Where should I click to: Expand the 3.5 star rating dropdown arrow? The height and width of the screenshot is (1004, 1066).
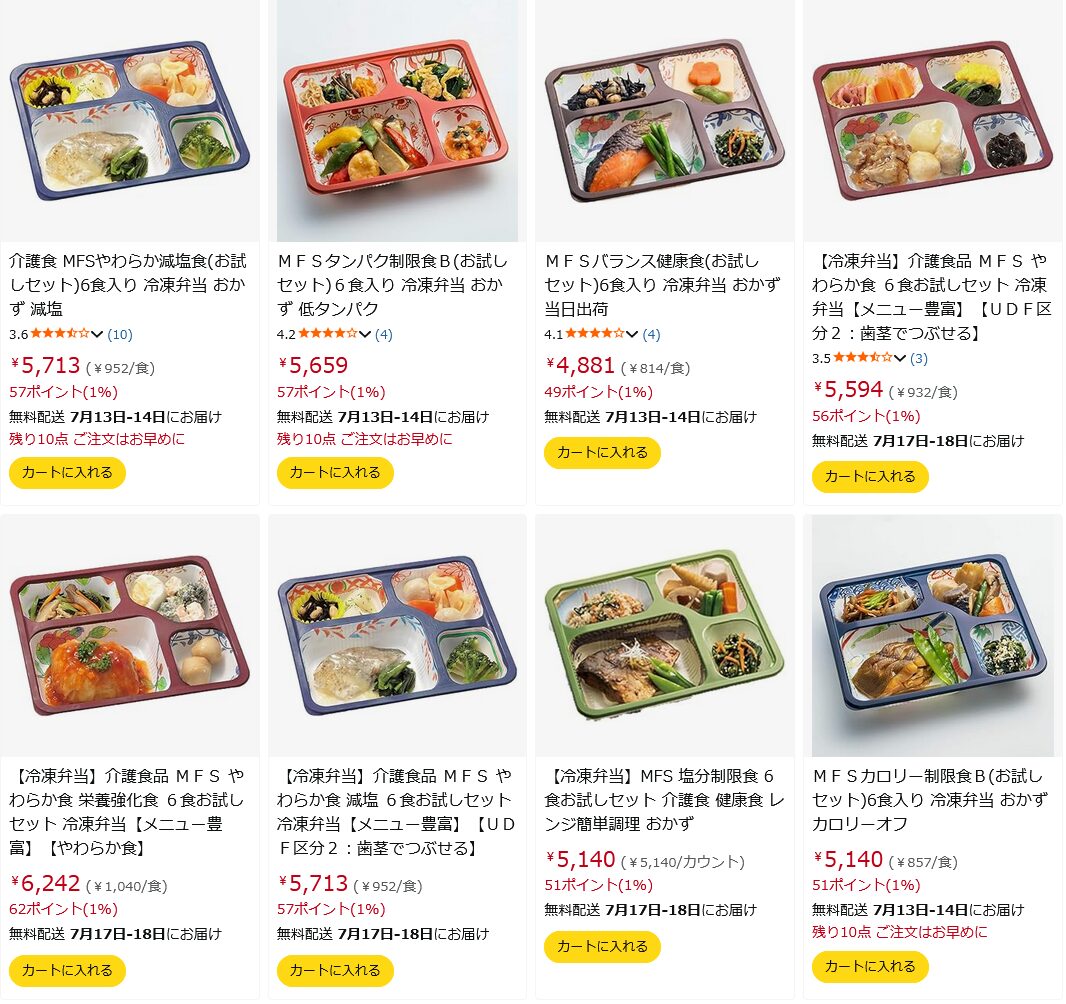(900, 358)
